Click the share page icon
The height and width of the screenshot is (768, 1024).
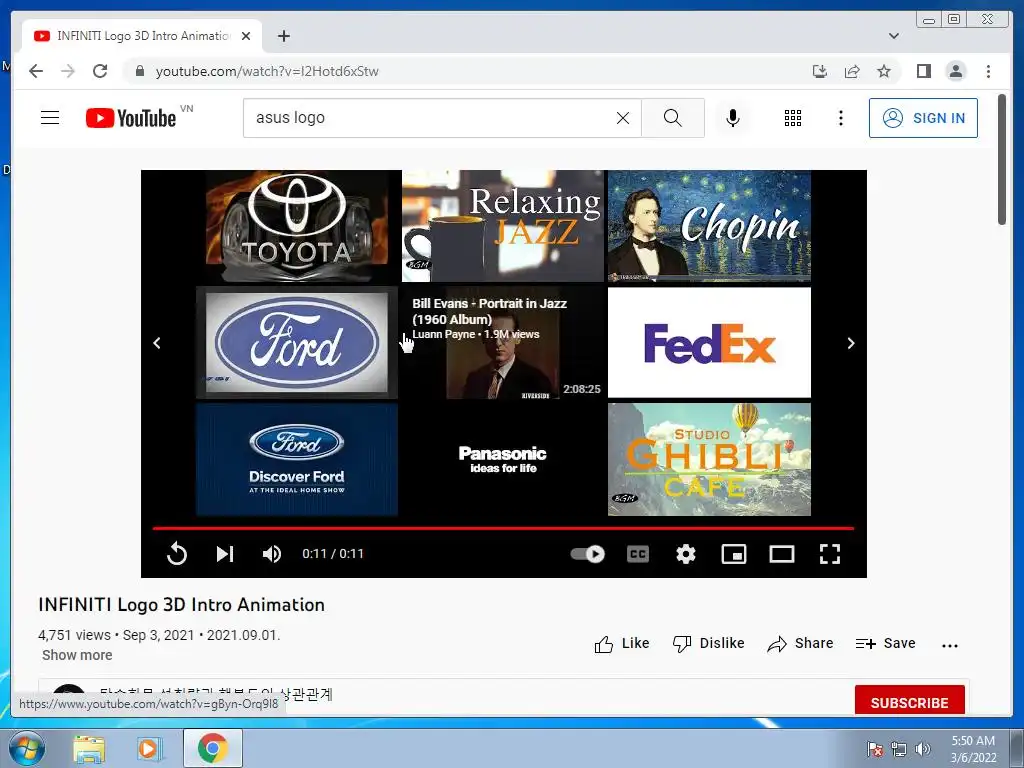(x=852, y=71)
